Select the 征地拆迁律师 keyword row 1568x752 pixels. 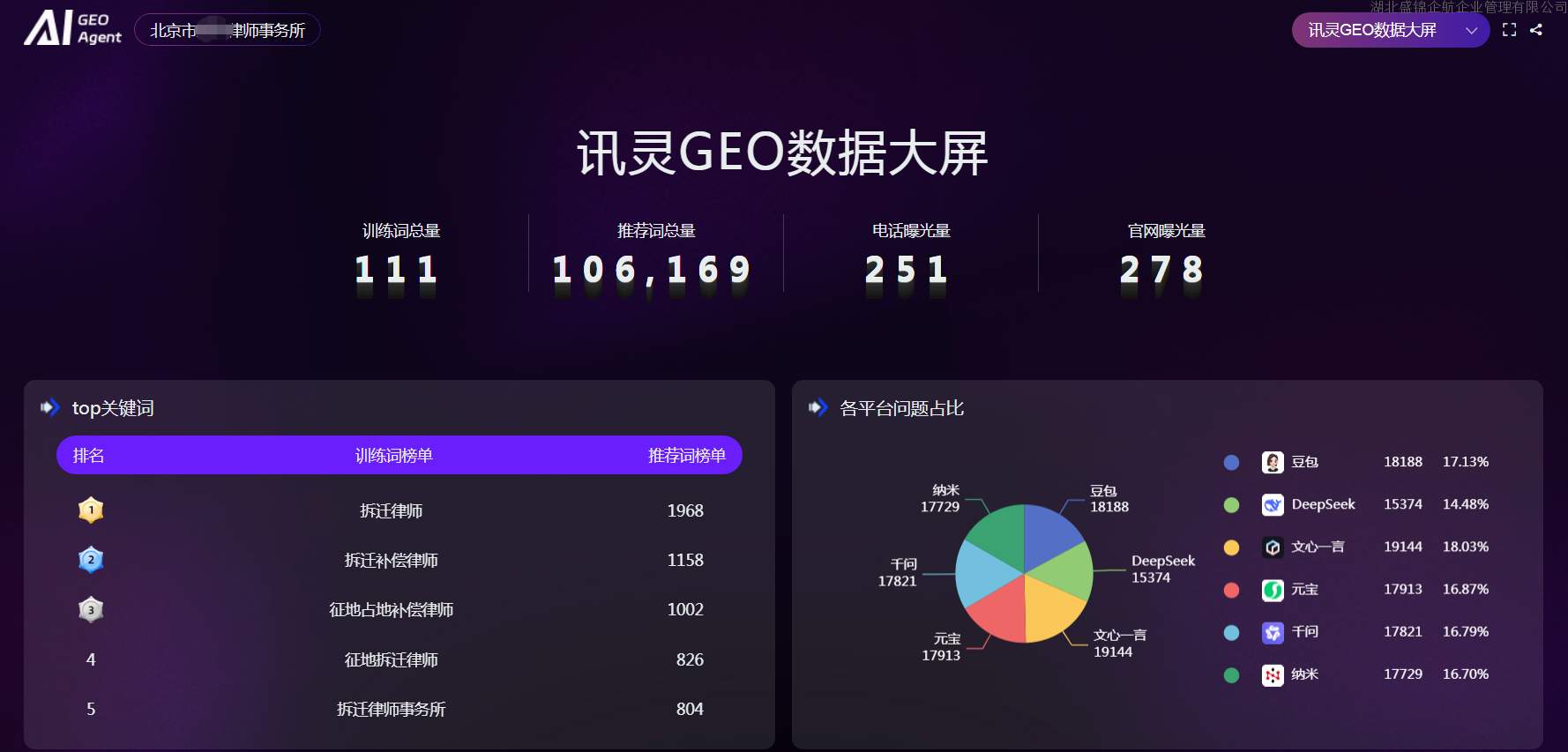pos(399,659)
